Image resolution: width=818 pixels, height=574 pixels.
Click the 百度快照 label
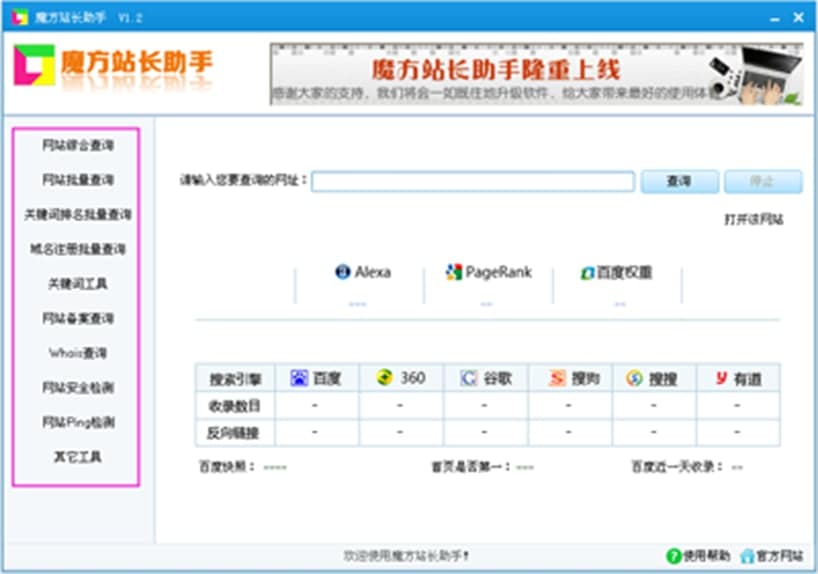[x=227, y=467]
